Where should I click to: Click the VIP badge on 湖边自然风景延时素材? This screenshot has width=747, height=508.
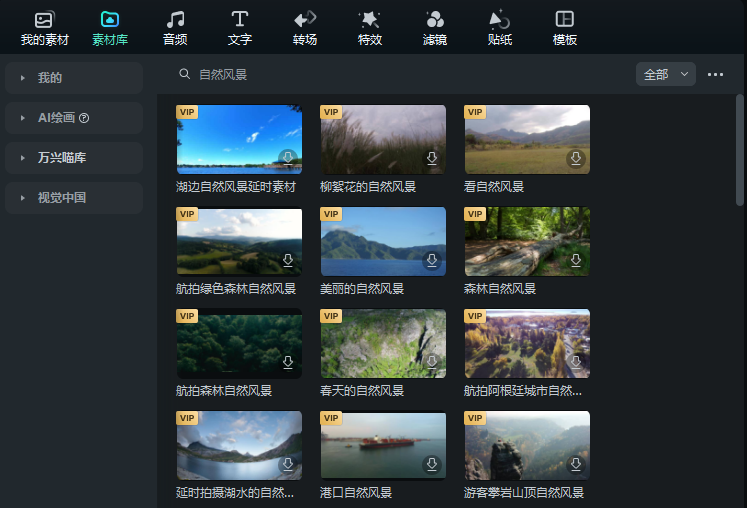187,112
